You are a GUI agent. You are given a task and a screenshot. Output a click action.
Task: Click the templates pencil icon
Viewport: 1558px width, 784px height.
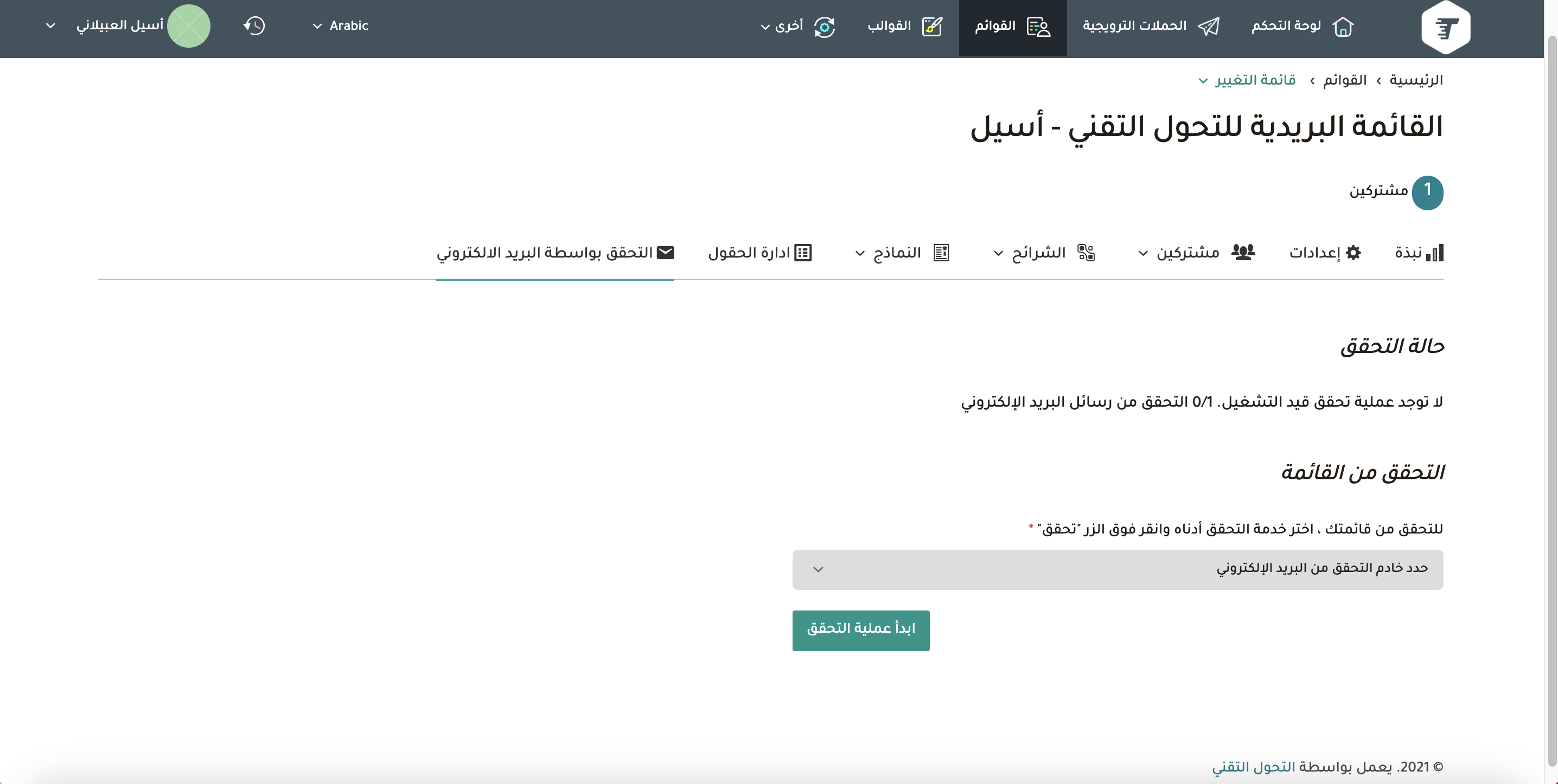pos(931,27)
